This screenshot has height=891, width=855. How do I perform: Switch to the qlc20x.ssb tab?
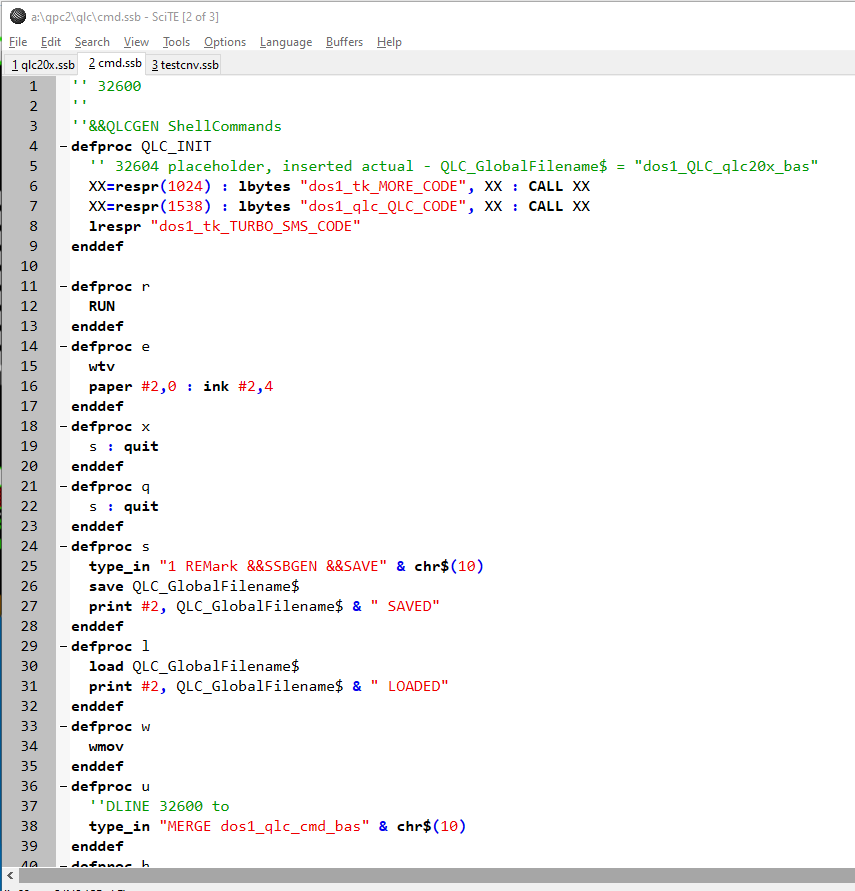click(x=43, y=65)
